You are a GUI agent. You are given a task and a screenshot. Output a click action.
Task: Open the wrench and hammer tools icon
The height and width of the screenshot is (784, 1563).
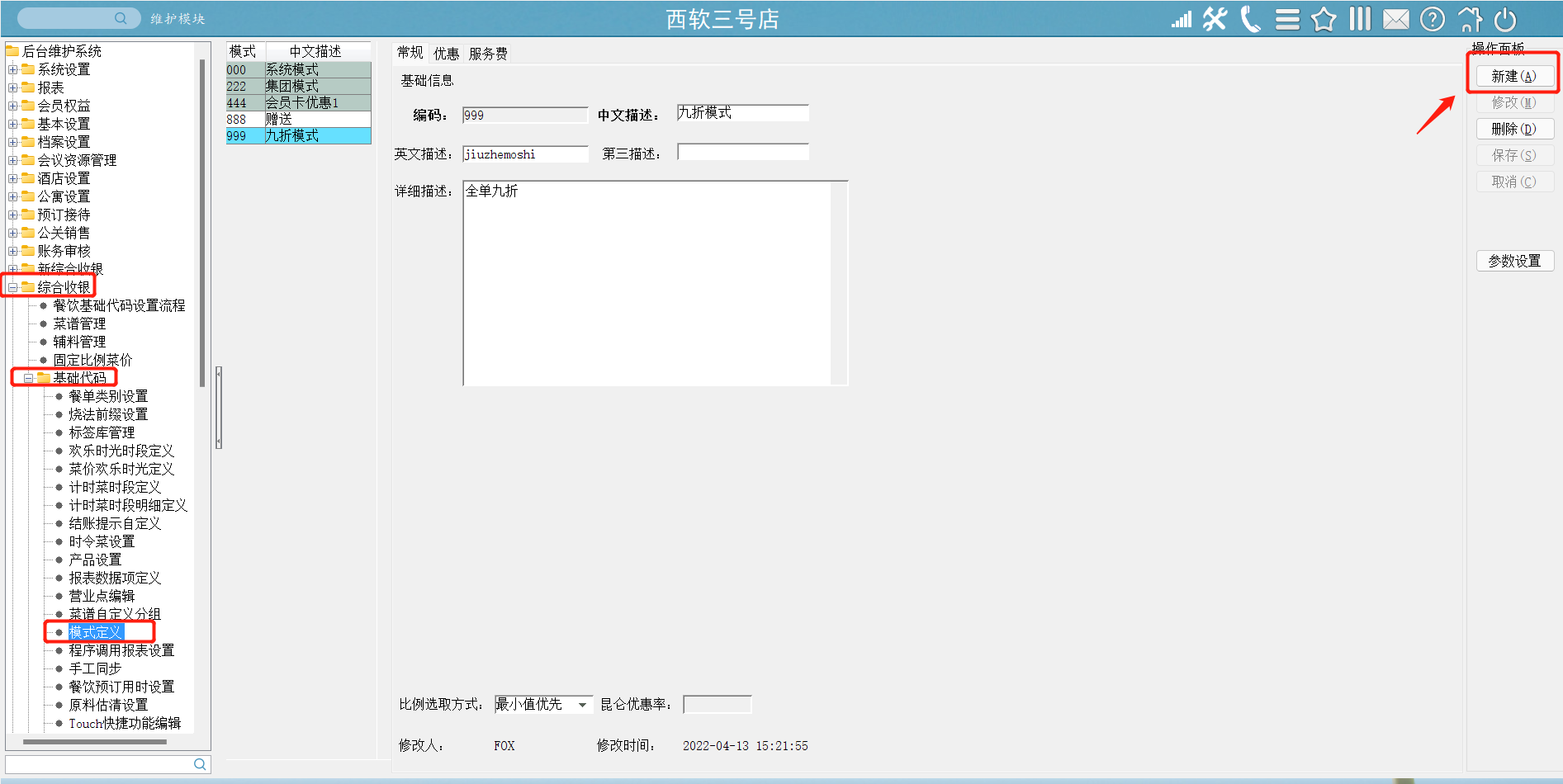point(1215,19)
